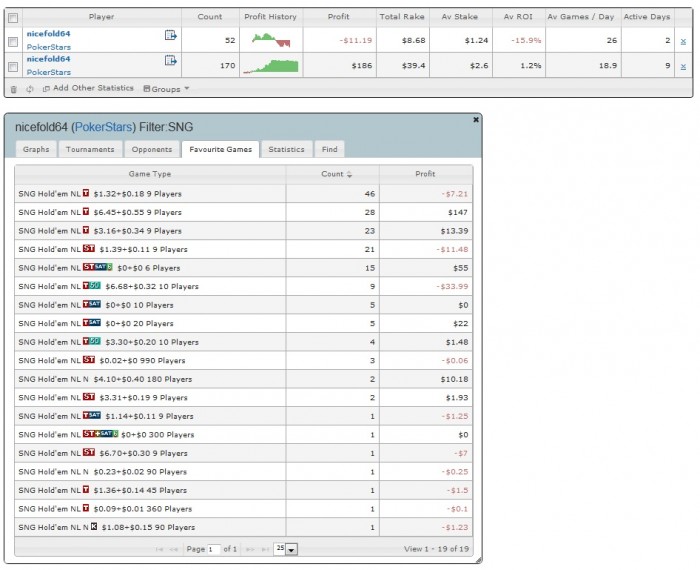Tick checkbox for nicefold64 row with count 170

click(13, 67)
